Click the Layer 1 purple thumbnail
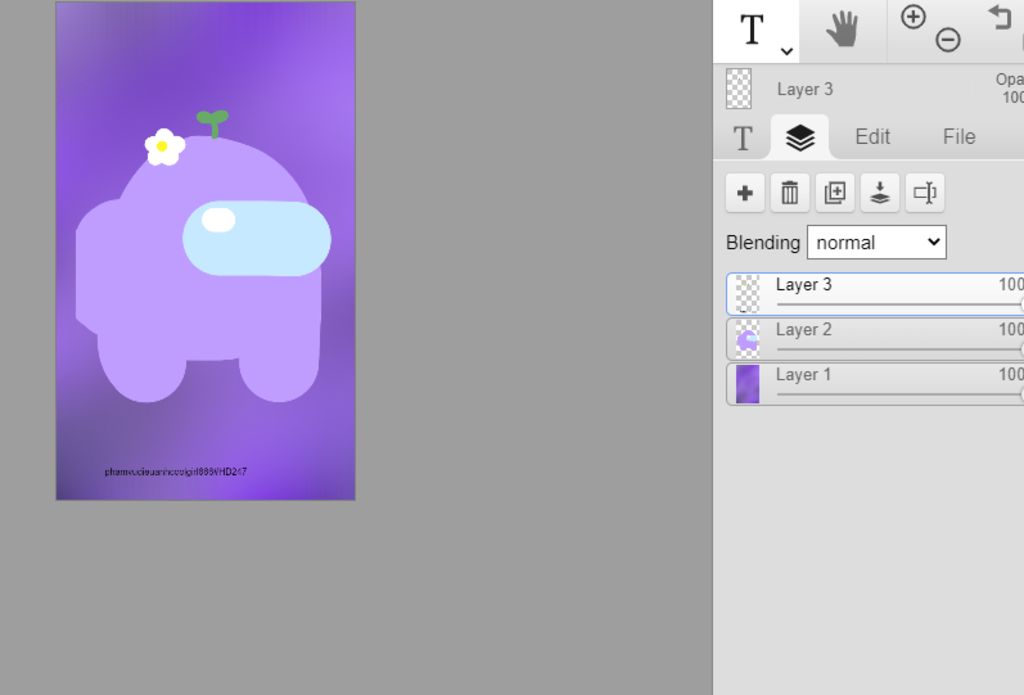This screenshot has width=1024, height=695. click(748, 384)
